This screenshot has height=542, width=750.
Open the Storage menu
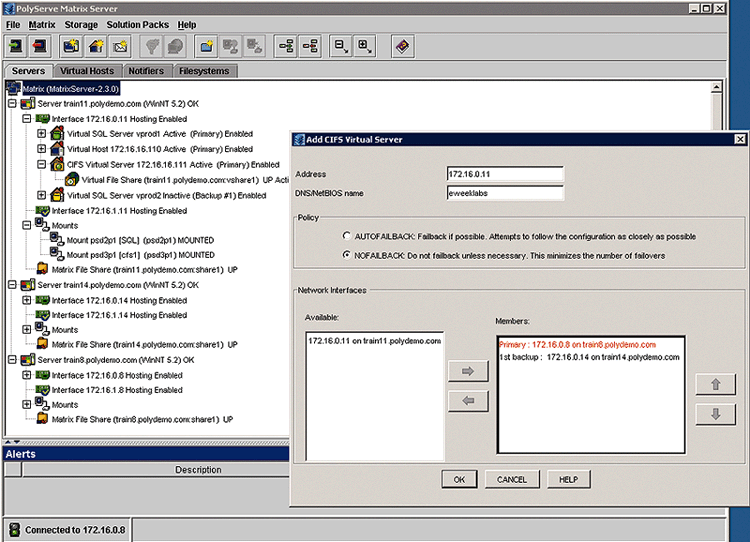pyautogui.click(x=81, y=25)
